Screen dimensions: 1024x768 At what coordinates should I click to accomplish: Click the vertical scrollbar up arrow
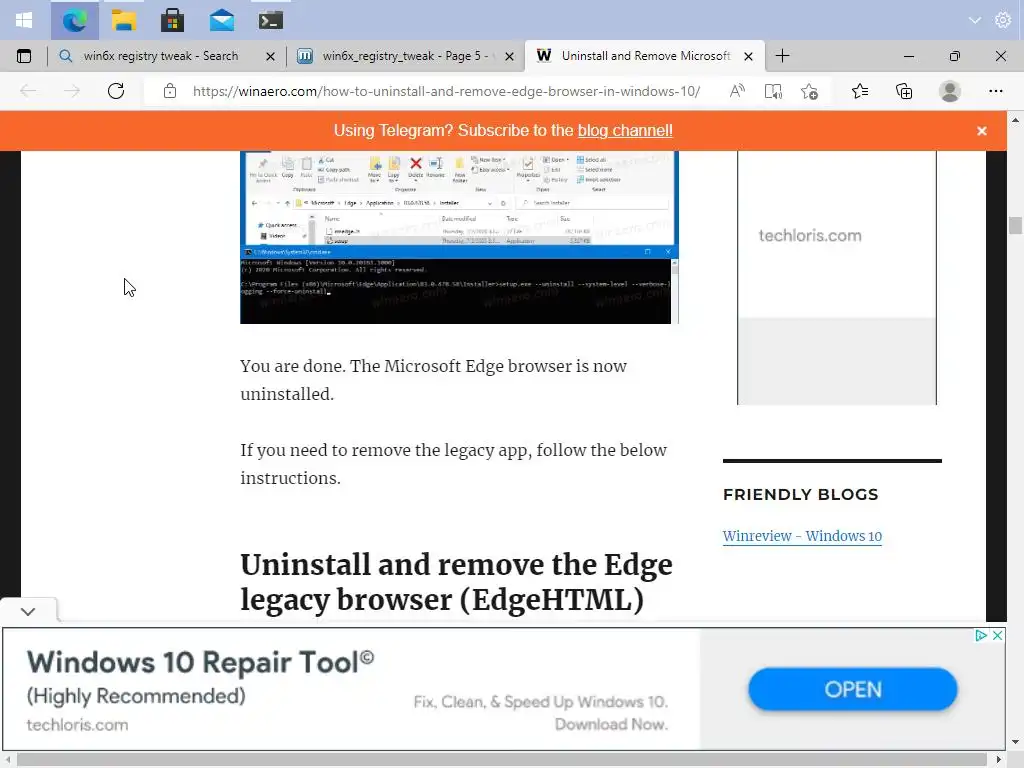pyautogui.click(x=1015, y=120)
